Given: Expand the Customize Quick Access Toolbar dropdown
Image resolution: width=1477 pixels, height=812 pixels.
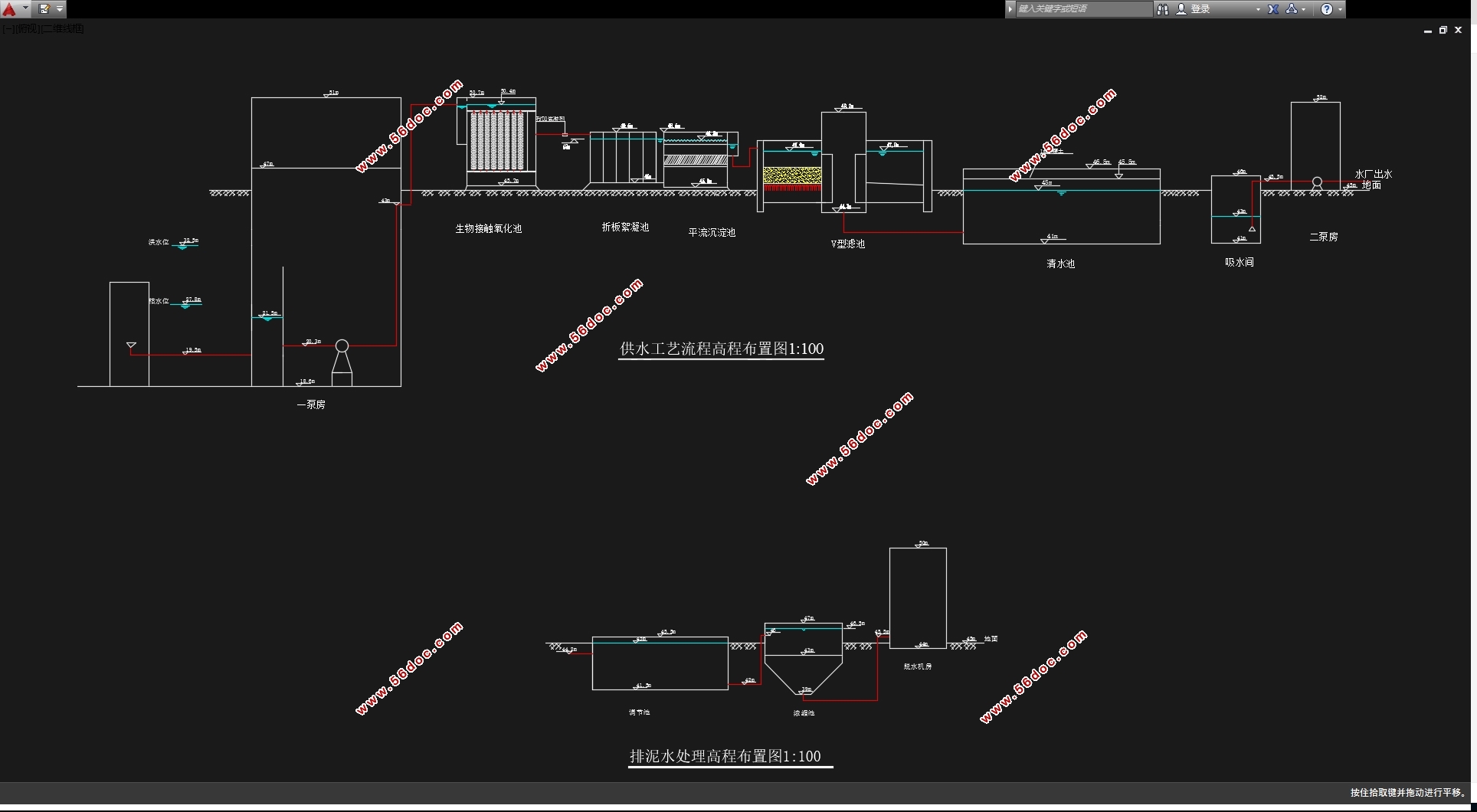Looking at the screenshot, I should coord(60,9).
